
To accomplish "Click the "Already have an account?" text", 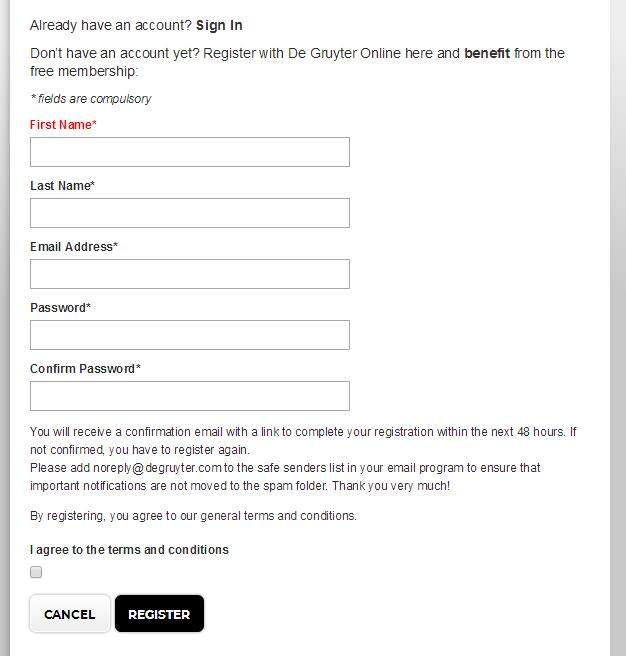I will point(110,25).
